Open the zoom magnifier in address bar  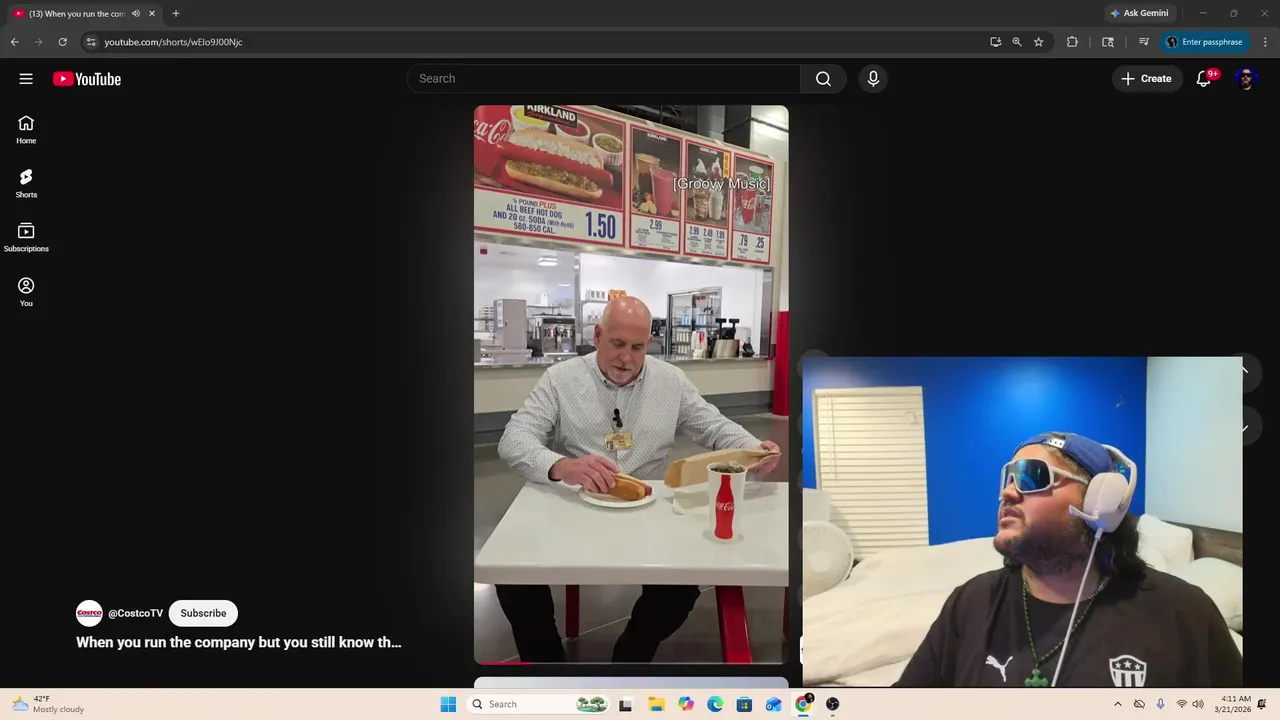1017,42
